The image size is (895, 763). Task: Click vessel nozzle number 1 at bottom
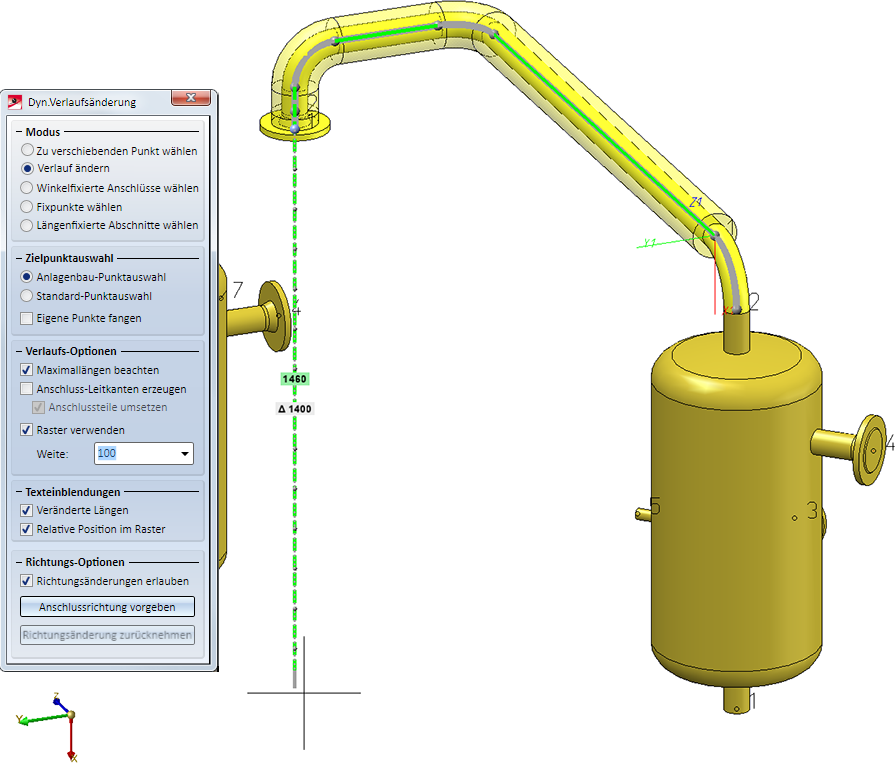coord(736,702)
